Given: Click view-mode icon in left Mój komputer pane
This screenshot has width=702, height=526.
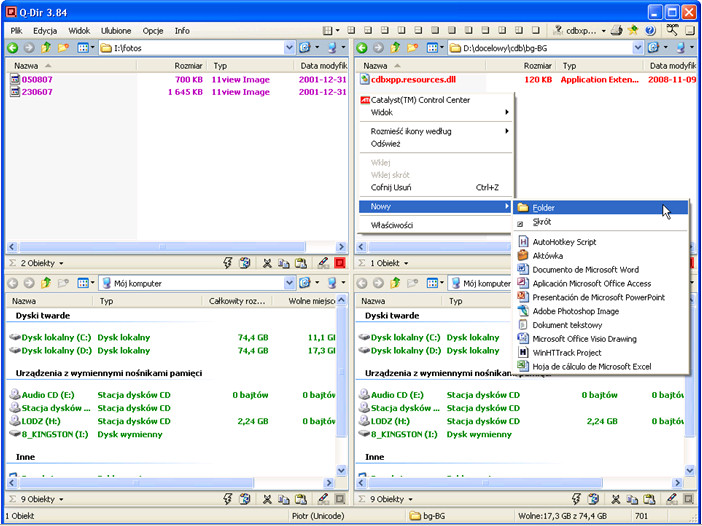Looking at the screenshot, I should 83,283.
